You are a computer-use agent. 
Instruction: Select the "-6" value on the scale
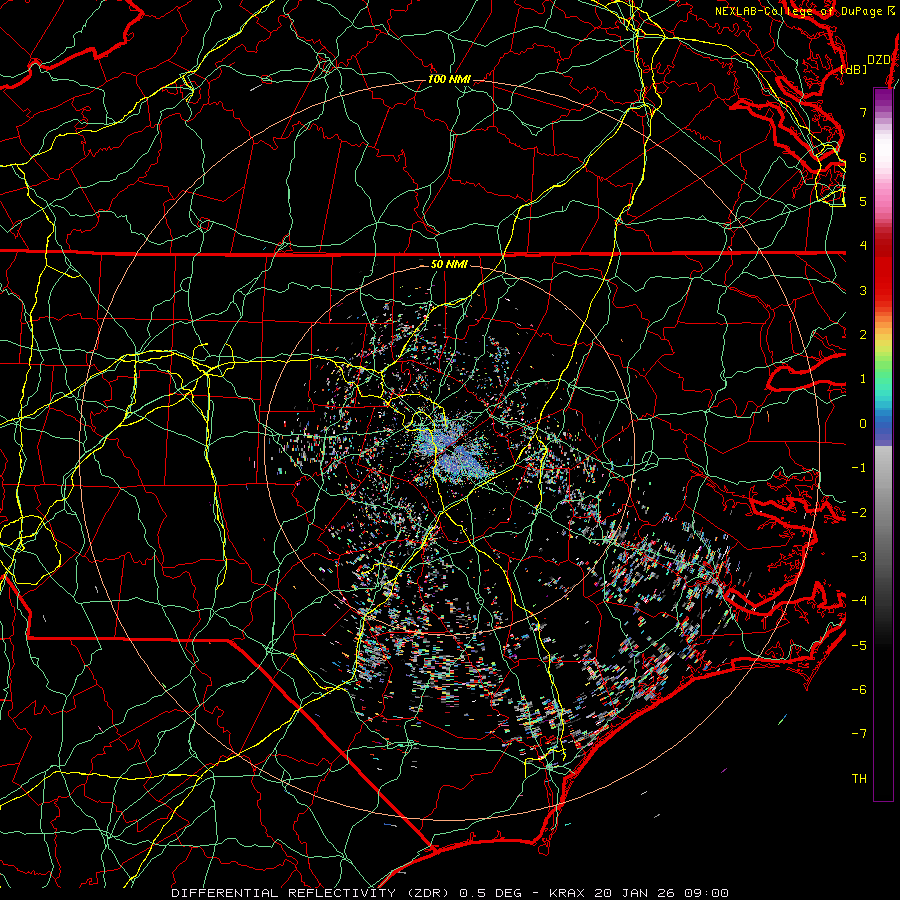click(x=859, y=689)
